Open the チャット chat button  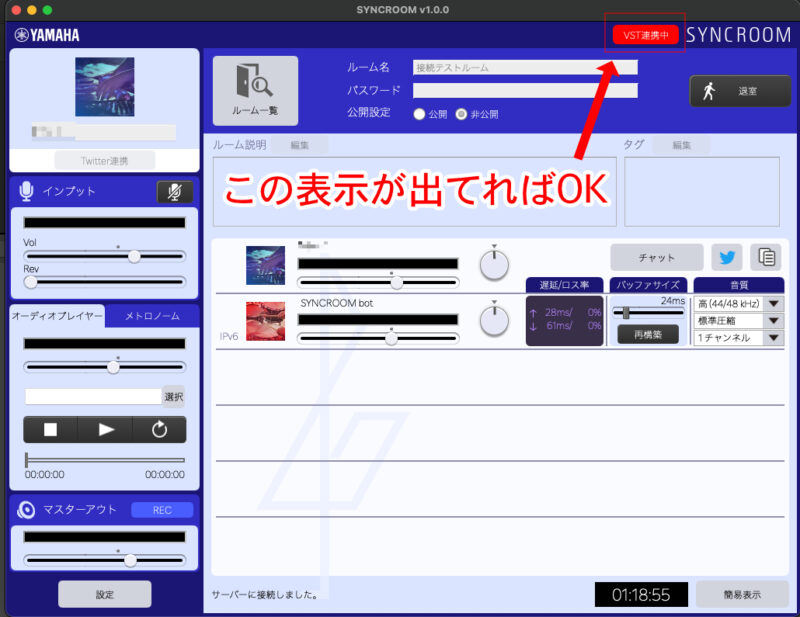coord(657,257)
